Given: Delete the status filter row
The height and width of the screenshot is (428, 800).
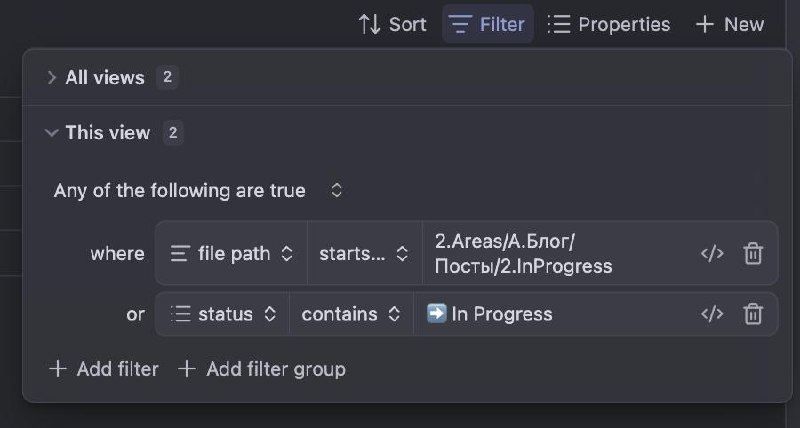Looking at the screenshot, I should tap(753, 314).
